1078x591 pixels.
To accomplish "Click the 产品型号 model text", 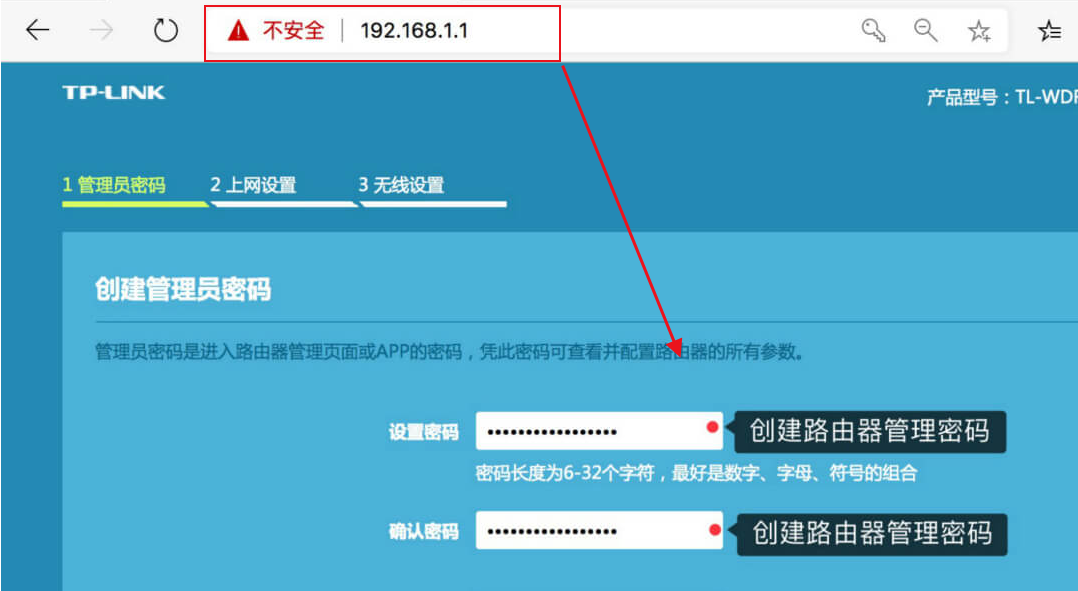I will point(1000,97).
